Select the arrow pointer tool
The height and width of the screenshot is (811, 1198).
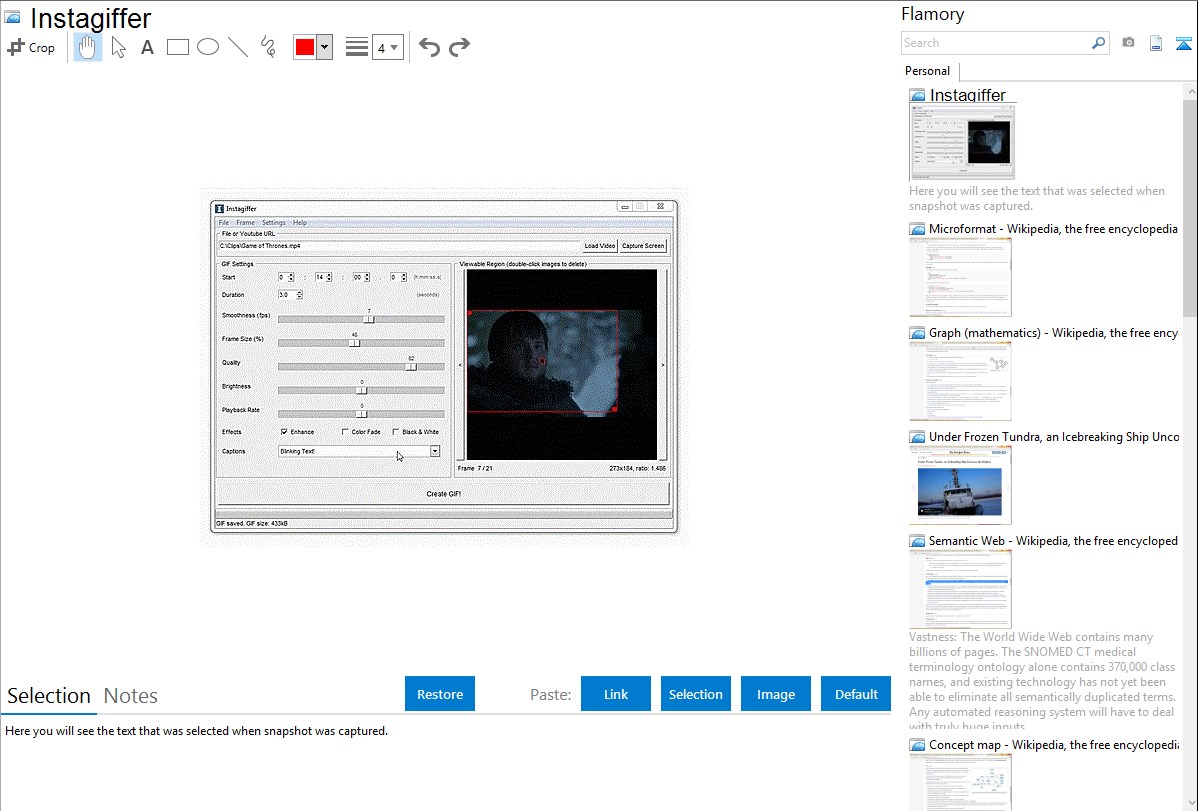pyautogui.click(x=118, y=47)
